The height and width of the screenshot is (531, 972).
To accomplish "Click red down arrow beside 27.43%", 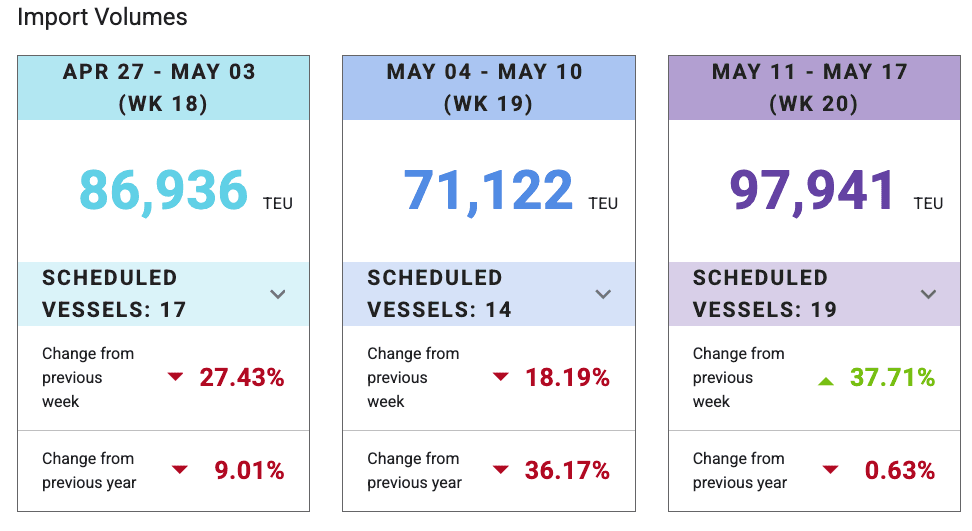I will point(176,377).
